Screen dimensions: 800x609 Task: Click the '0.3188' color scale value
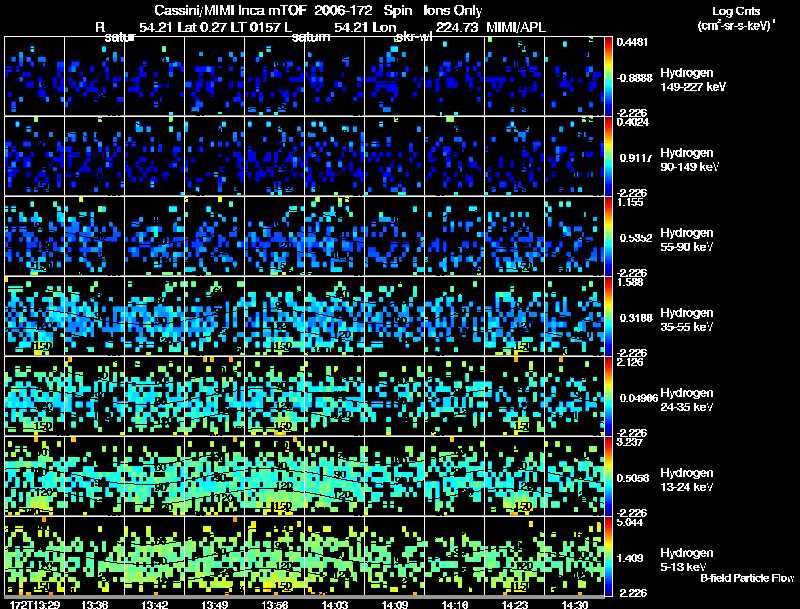click(636, 318)
